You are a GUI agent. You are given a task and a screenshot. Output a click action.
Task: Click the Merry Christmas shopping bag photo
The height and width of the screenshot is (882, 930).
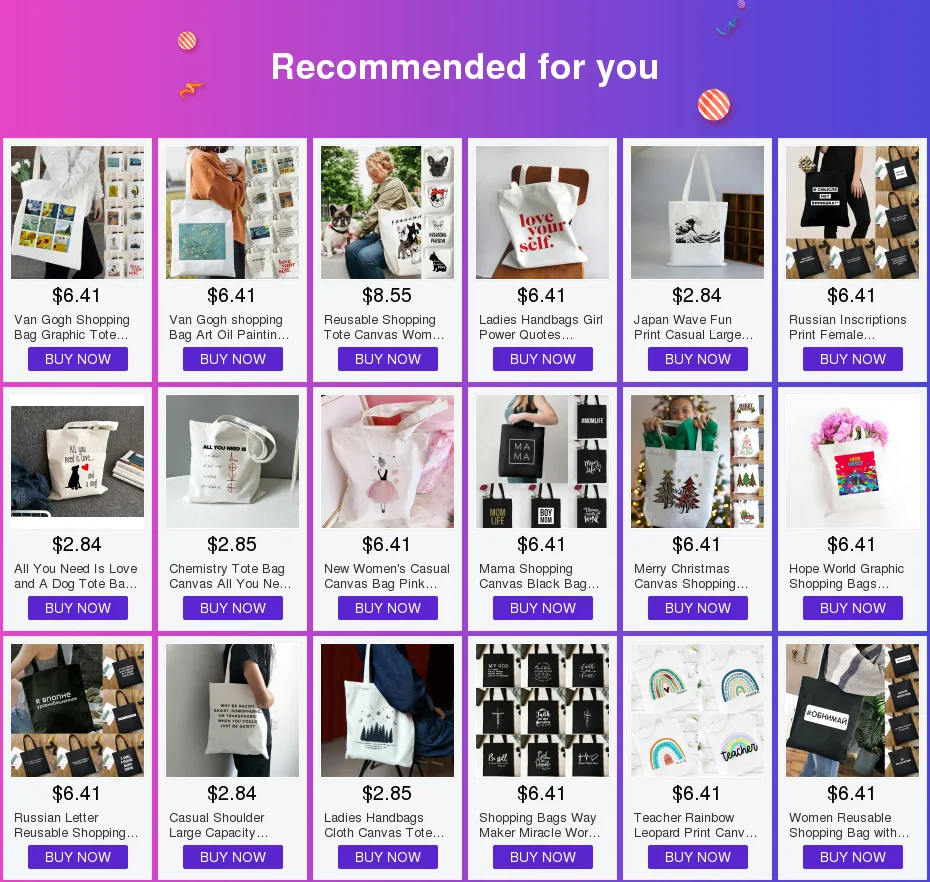697,461
